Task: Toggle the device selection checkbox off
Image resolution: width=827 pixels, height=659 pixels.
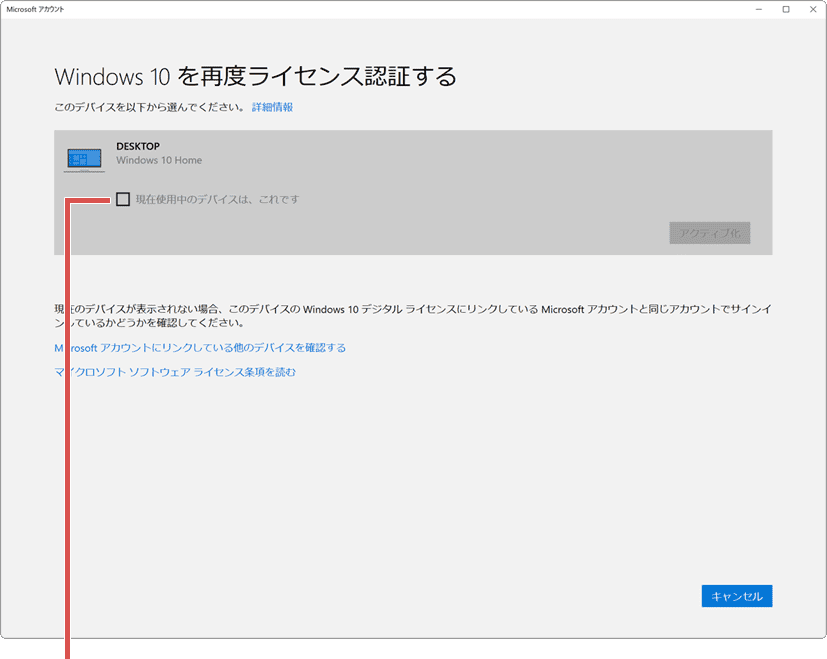Action: pos(124,200)
